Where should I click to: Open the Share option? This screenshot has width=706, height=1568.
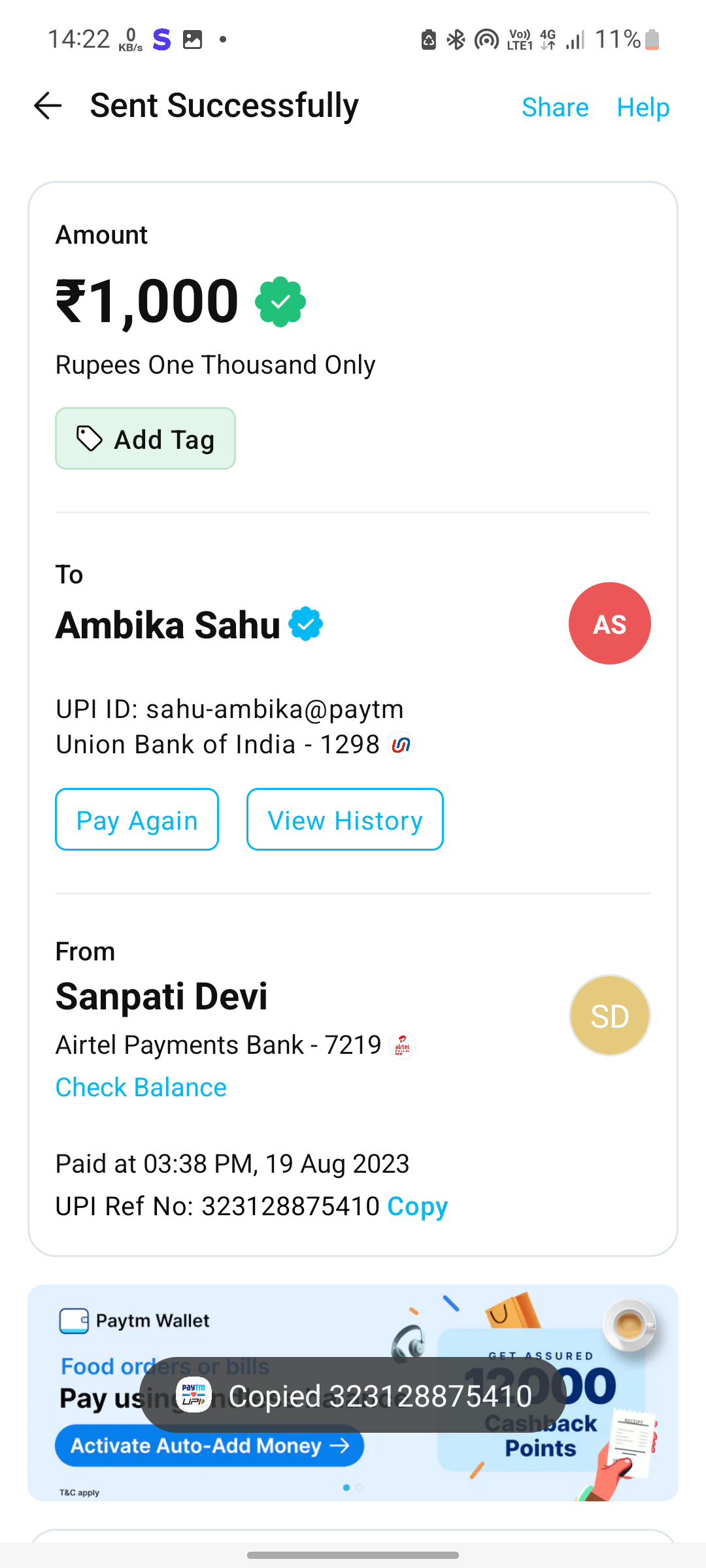pos(555,107)
